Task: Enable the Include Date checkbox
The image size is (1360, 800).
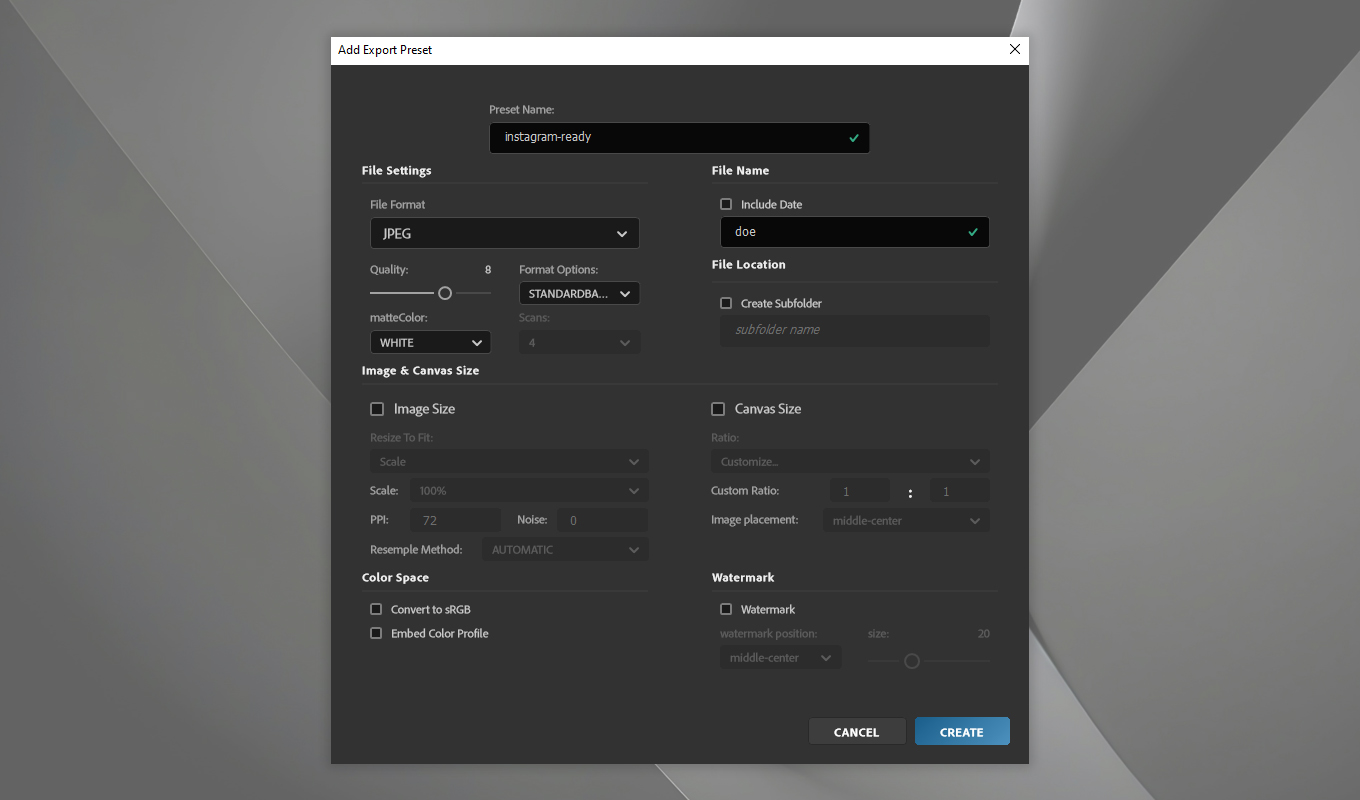Action: coord(725,204)
